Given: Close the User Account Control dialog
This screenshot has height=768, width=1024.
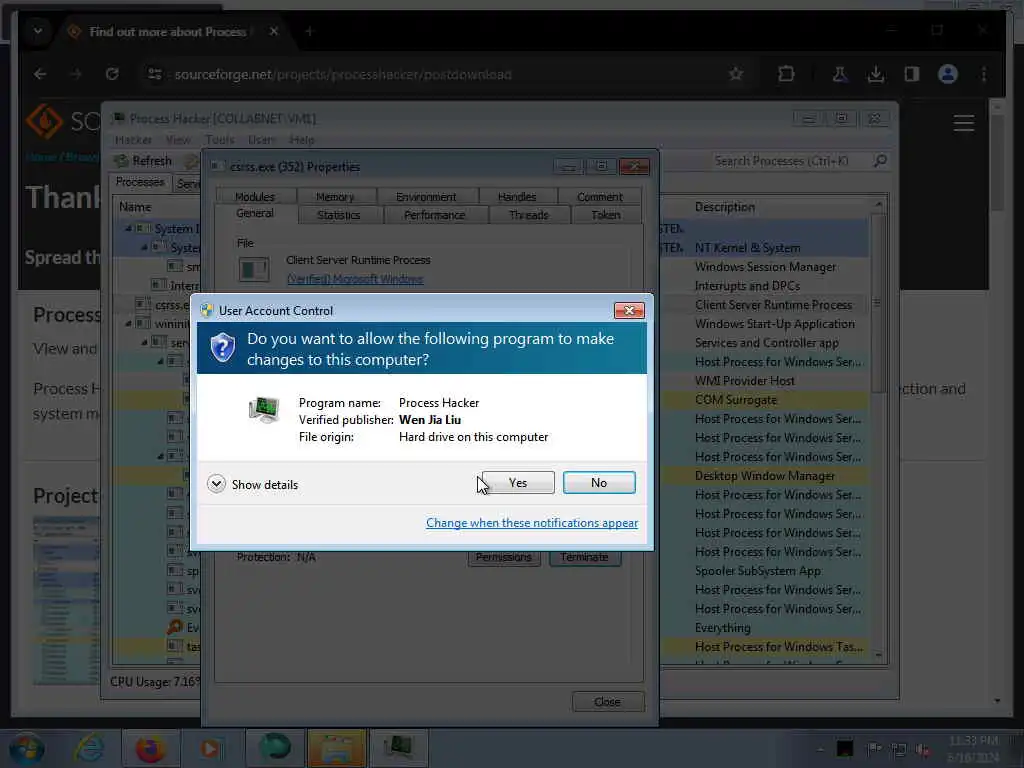Looking at the screenshot, I should pos(629,310).
